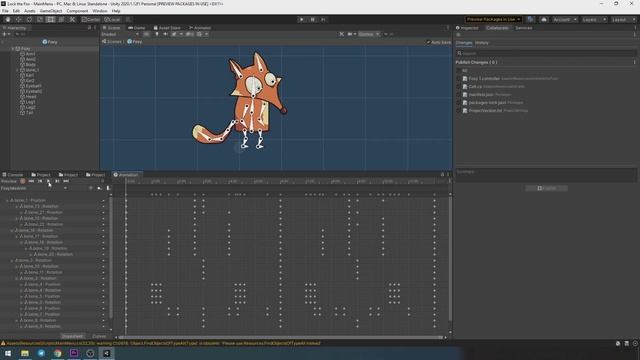Switch to the Console tab

point(13,175)
